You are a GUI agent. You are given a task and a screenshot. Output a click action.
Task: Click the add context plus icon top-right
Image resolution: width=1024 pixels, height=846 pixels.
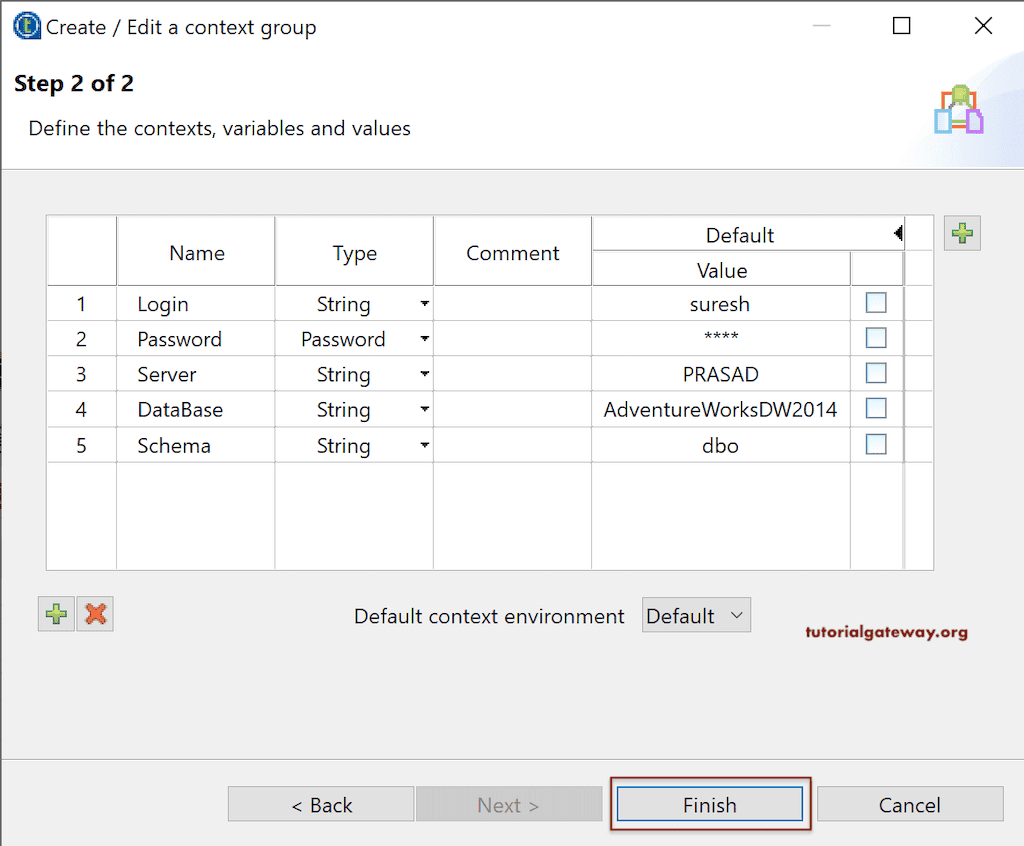(x=962, y=233)
